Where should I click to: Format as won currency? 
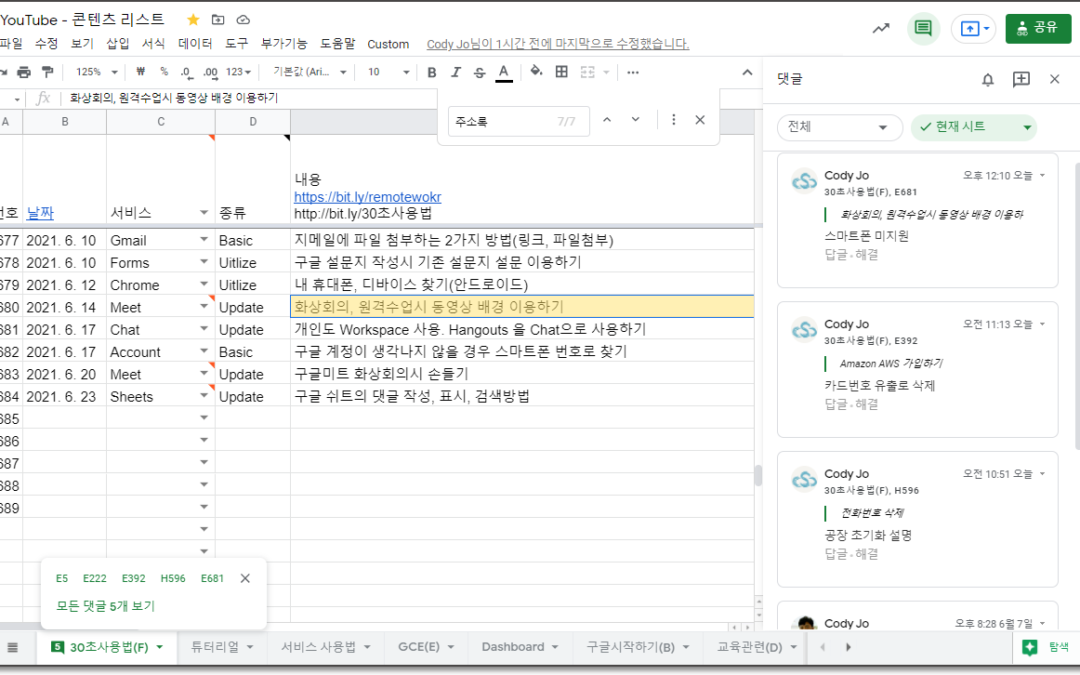click(141, 72)
